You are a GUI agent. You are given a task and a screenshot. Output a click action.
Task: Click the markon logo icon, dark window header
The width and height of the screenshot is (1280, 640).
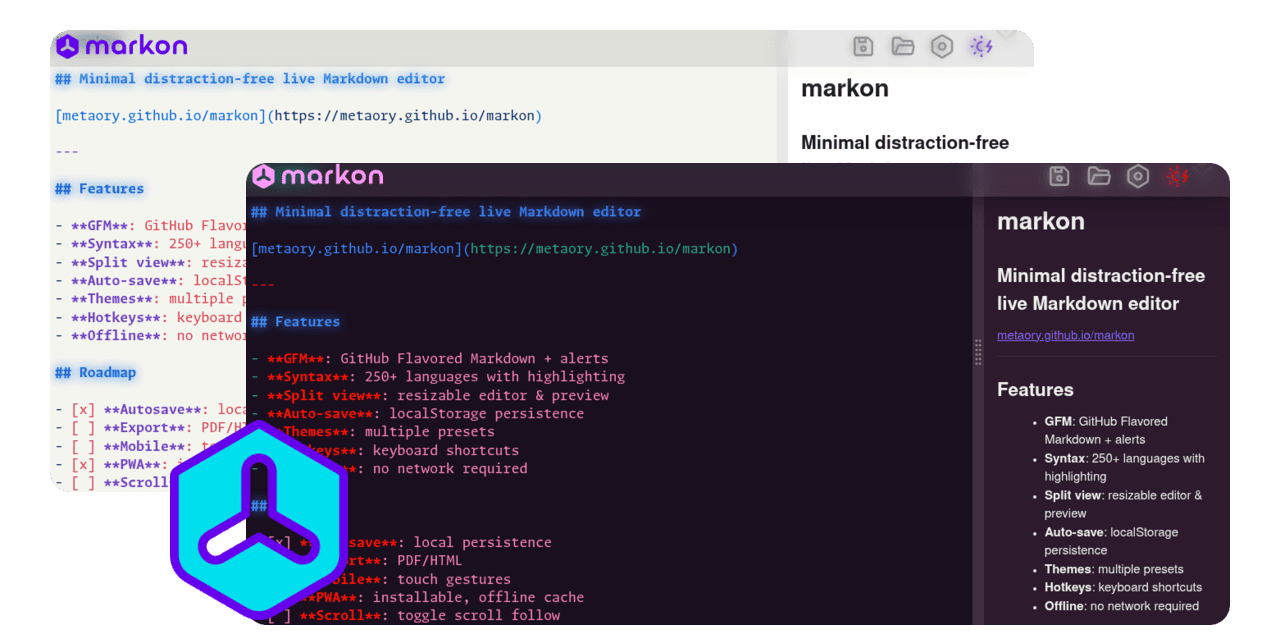265,175
